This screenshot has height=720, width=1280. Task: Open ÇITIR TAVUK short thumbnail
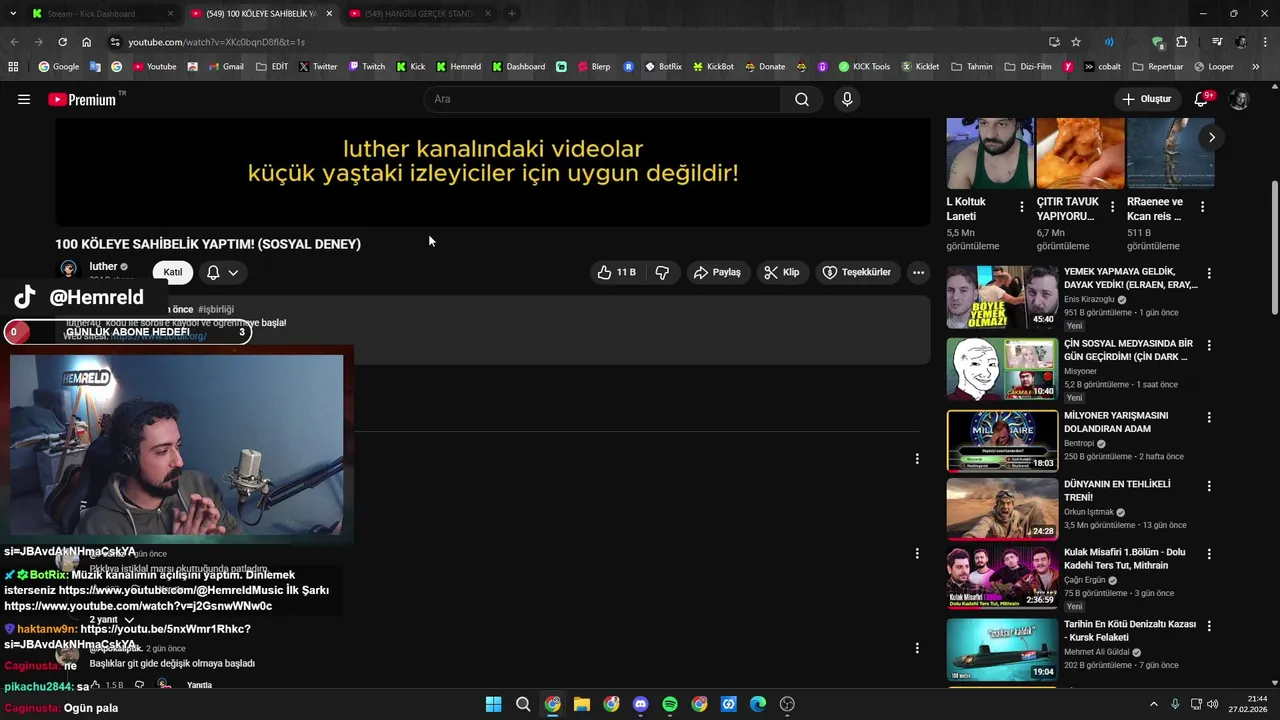click(x=1080, y=153)
